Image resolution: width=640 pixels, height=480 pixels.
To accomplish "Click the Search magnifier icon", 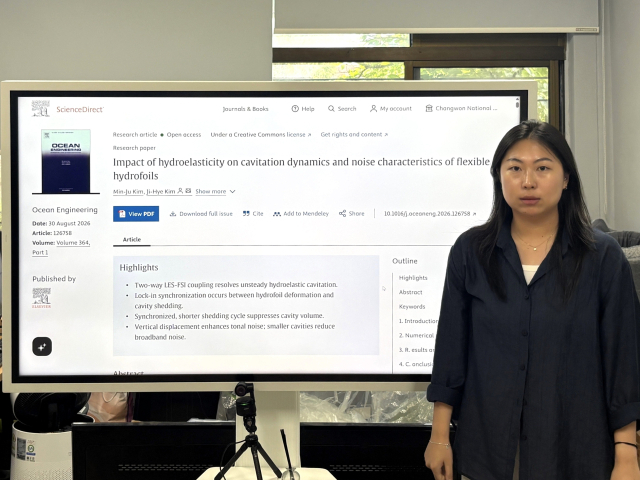I will tap(331, 109).
